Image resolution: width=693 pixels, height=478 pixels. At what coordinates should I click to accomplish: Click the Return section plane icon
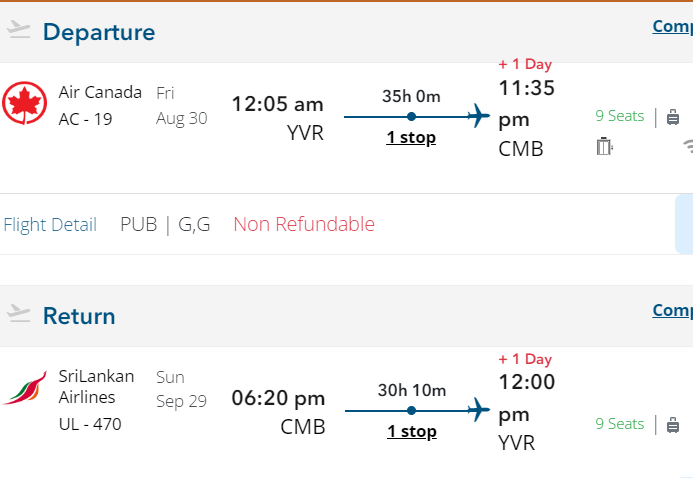[x=19, y=315]
